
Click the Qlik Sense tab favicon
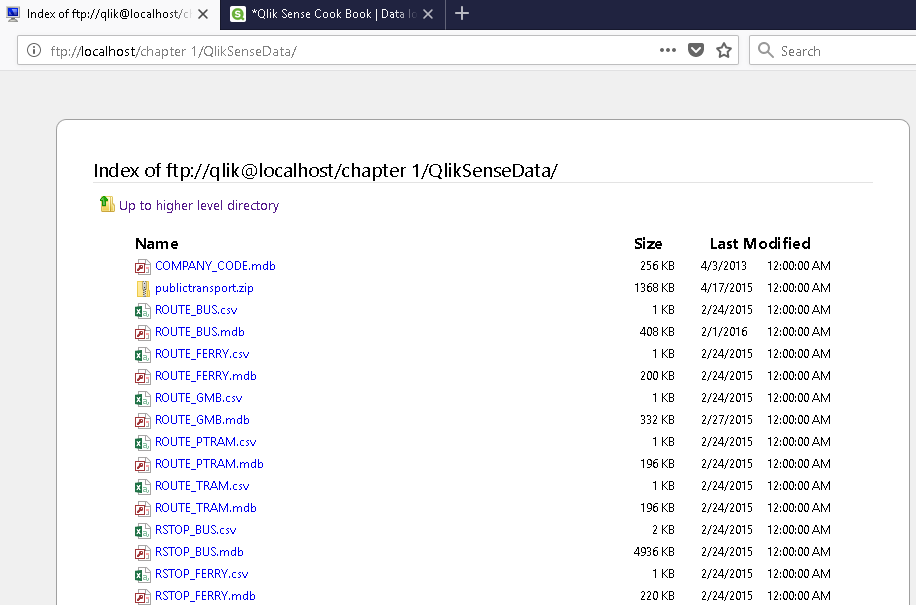[x=238, y=14]
